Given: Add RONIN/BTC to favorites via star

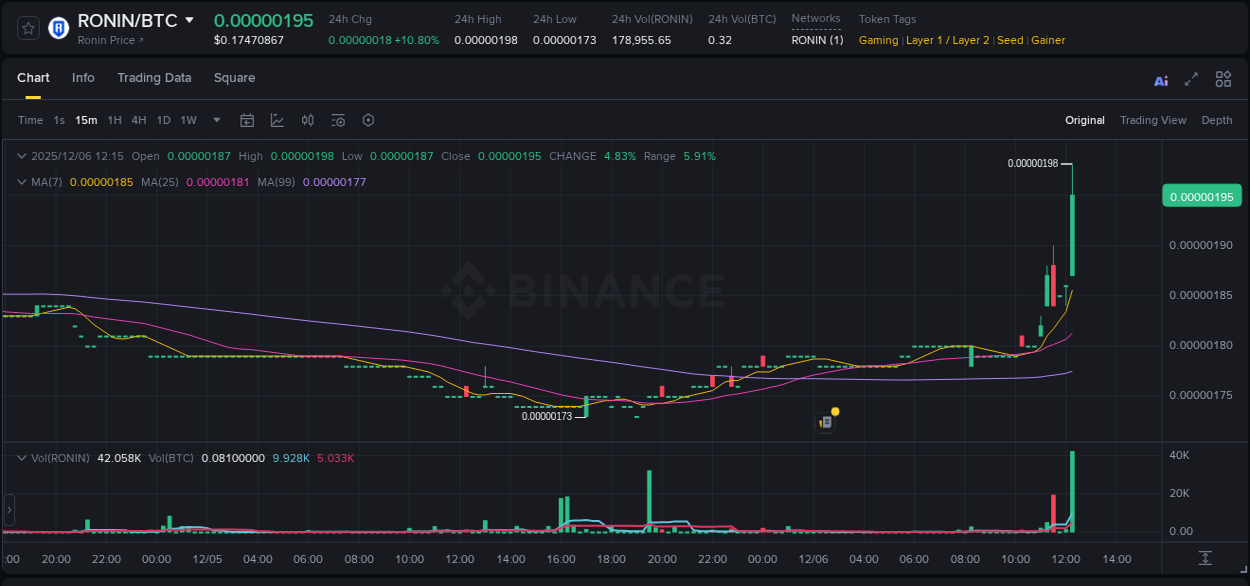Looking at the screenshot, I should (27, 27).
